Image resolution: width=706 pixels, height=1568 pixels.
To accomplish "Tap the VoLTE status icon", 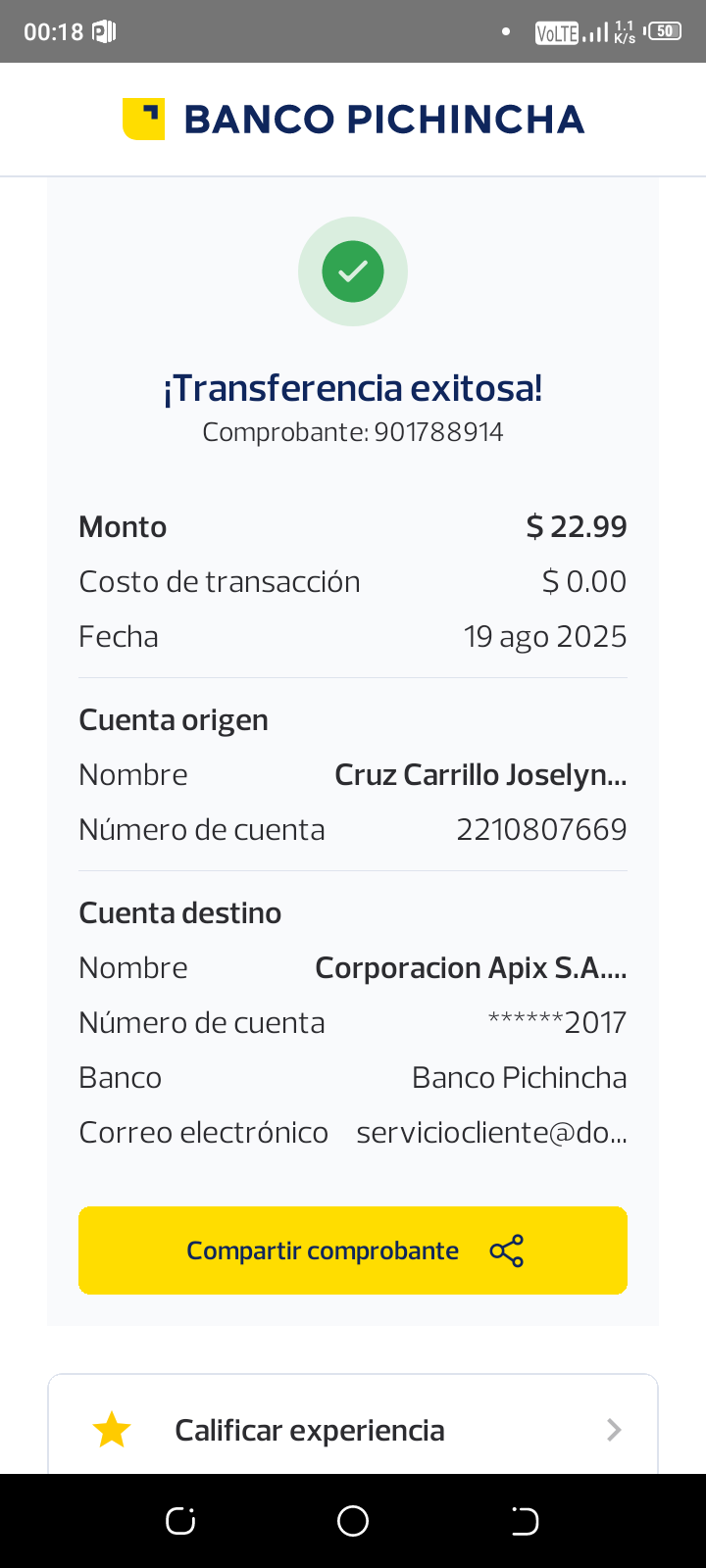I will coord(556,32).
